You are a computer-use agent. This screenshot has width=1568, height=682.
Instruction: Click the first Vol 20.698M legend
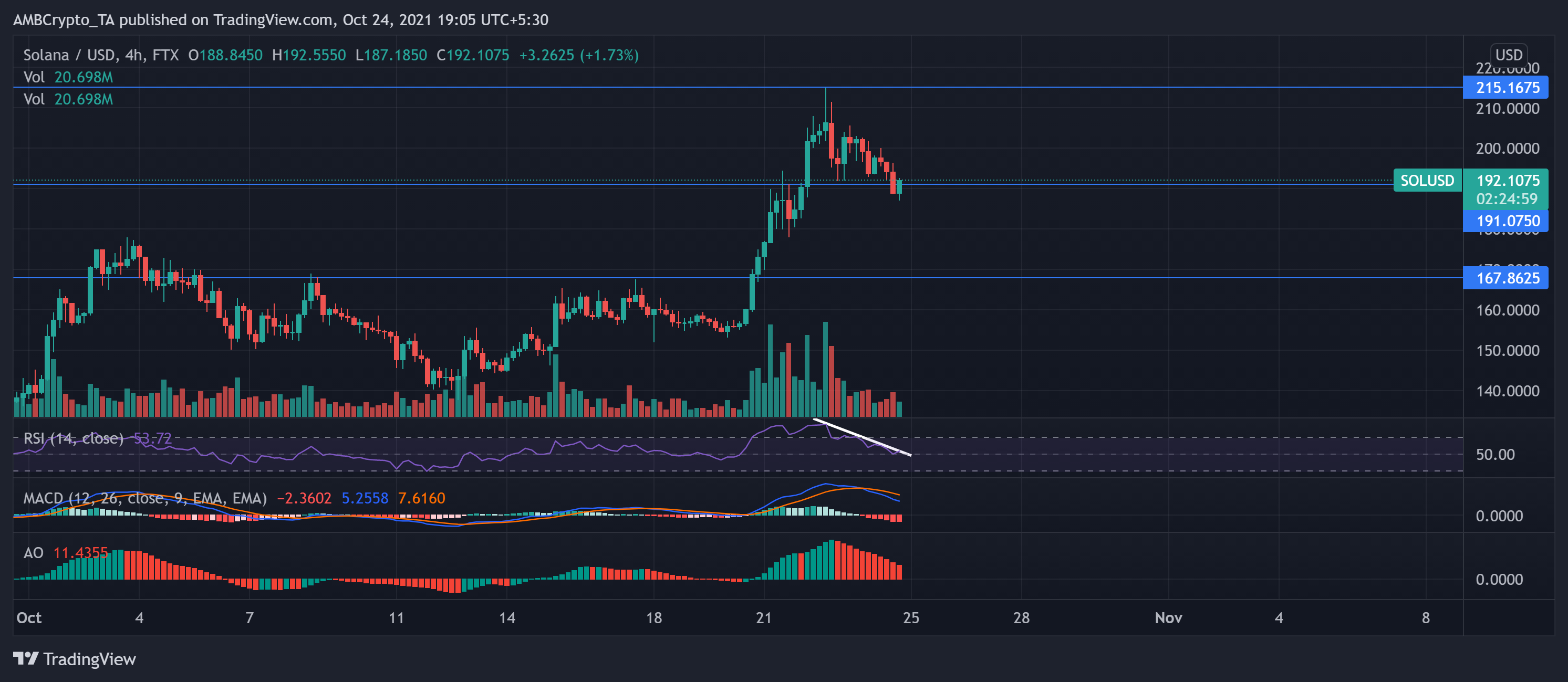click(68, 77)
